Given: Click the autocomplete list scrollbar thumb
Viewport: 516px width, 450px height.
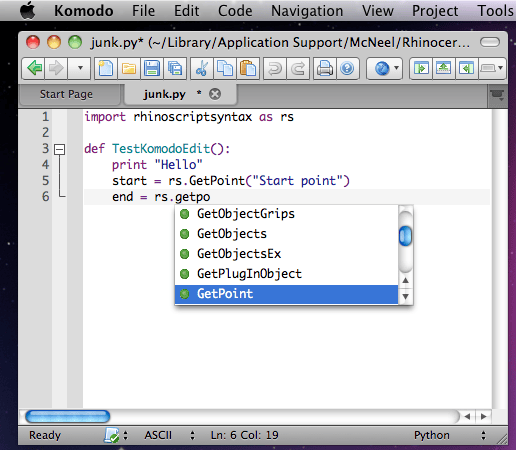Looking at the screenshot, I should pyautogui.click(x=405, y=236).
